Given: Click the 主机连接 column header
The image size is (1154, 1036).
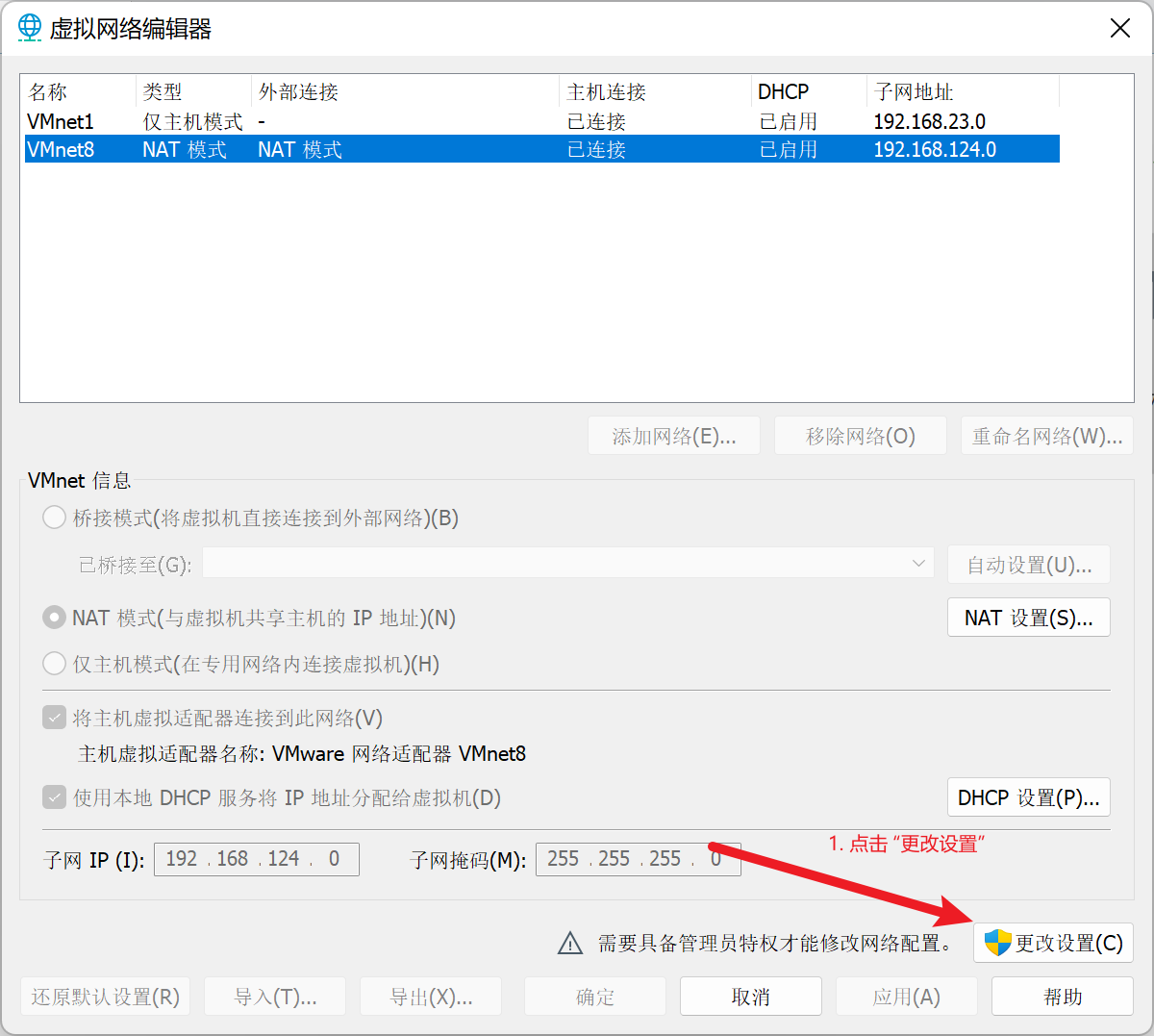Looking at the screenshot, I should [655, 91].
